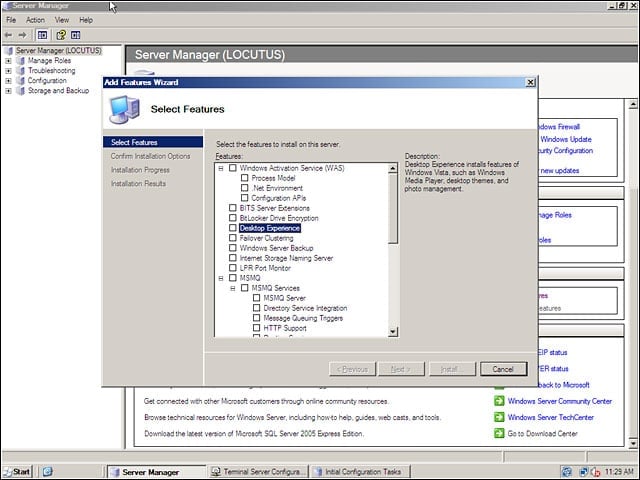Click green arrow beside Windows Server Community Center
Image resolution: width=640 pixels, height=480 pixels.
pos(499,401)
